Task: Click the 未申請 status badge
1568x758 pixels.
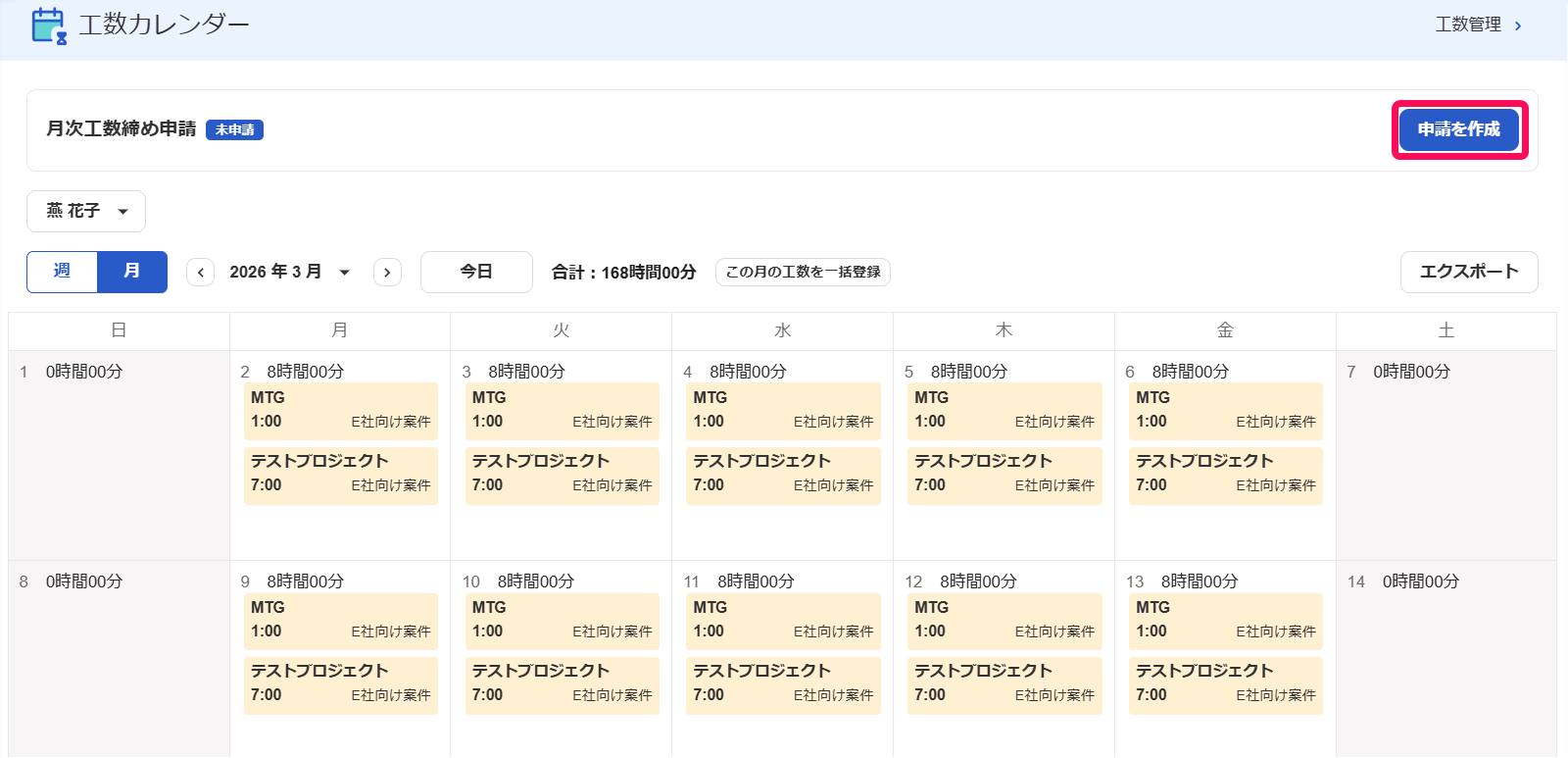Action: pyautogui.click(x=234, y=129)
